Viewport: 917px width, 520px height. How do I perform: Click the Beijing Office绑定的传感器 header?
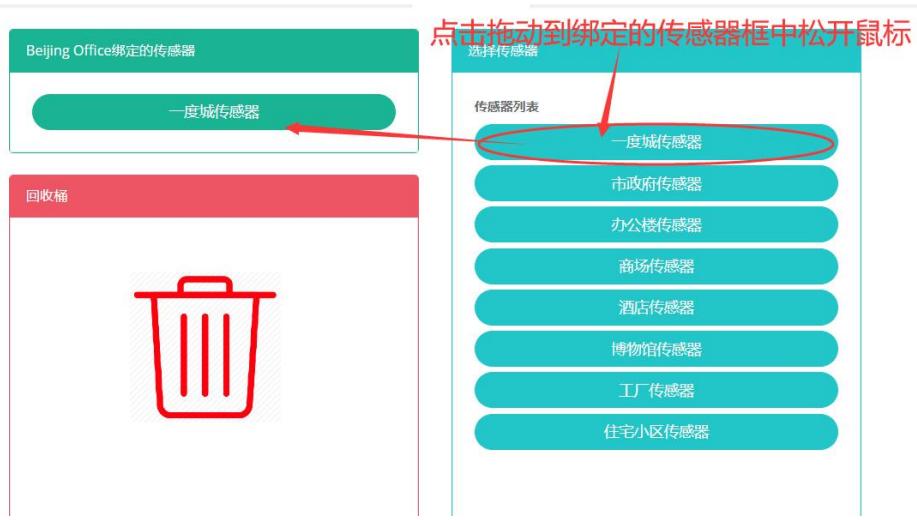click(x=213, y=51)
